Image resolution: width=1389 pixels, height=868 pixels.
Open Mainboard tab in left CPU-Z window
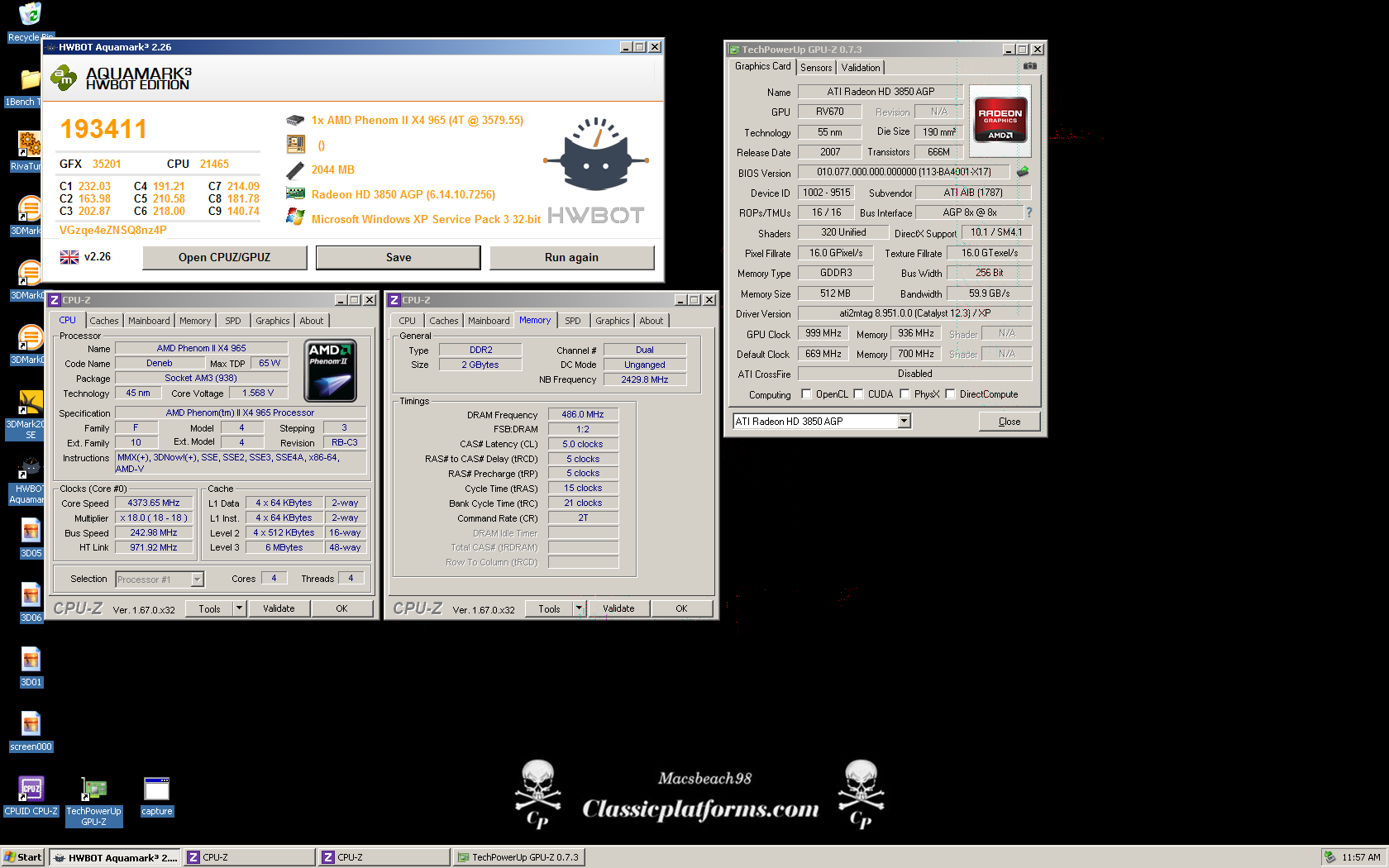[149, 321]
